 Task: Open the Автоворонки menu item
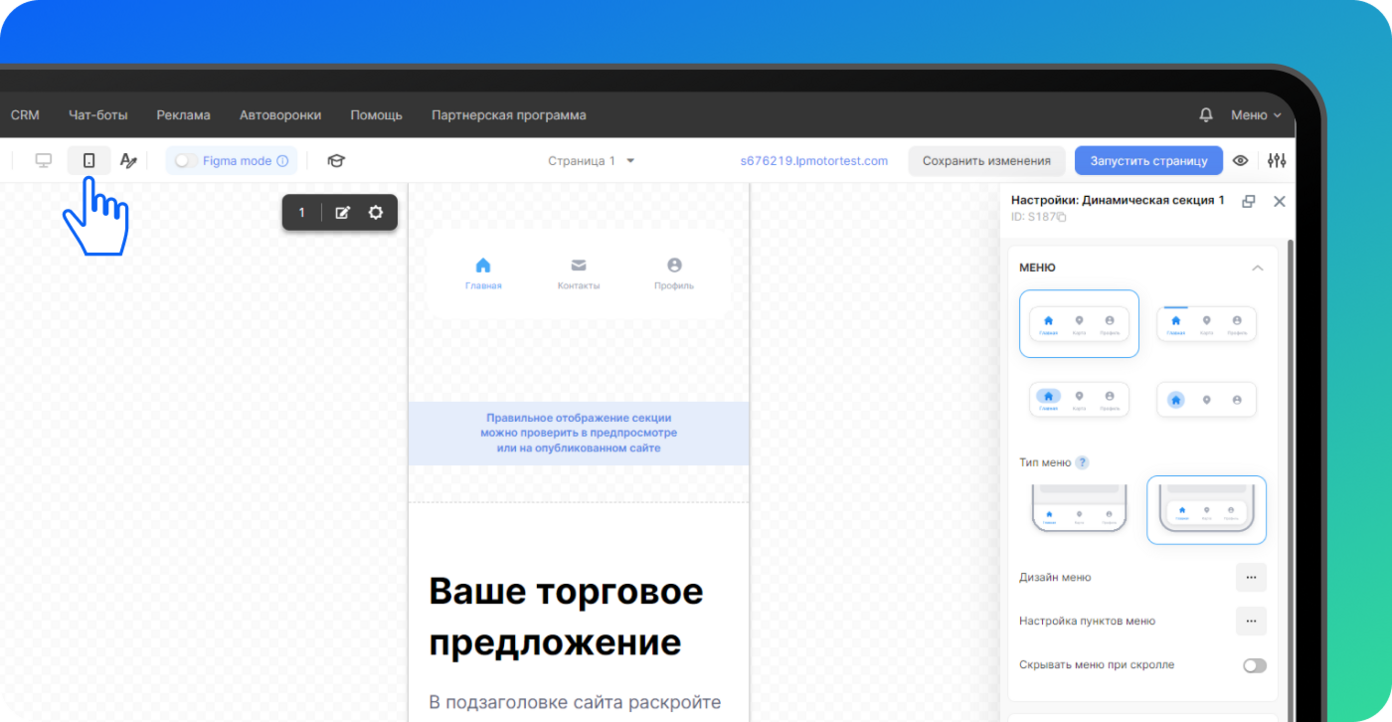[280, 115]
